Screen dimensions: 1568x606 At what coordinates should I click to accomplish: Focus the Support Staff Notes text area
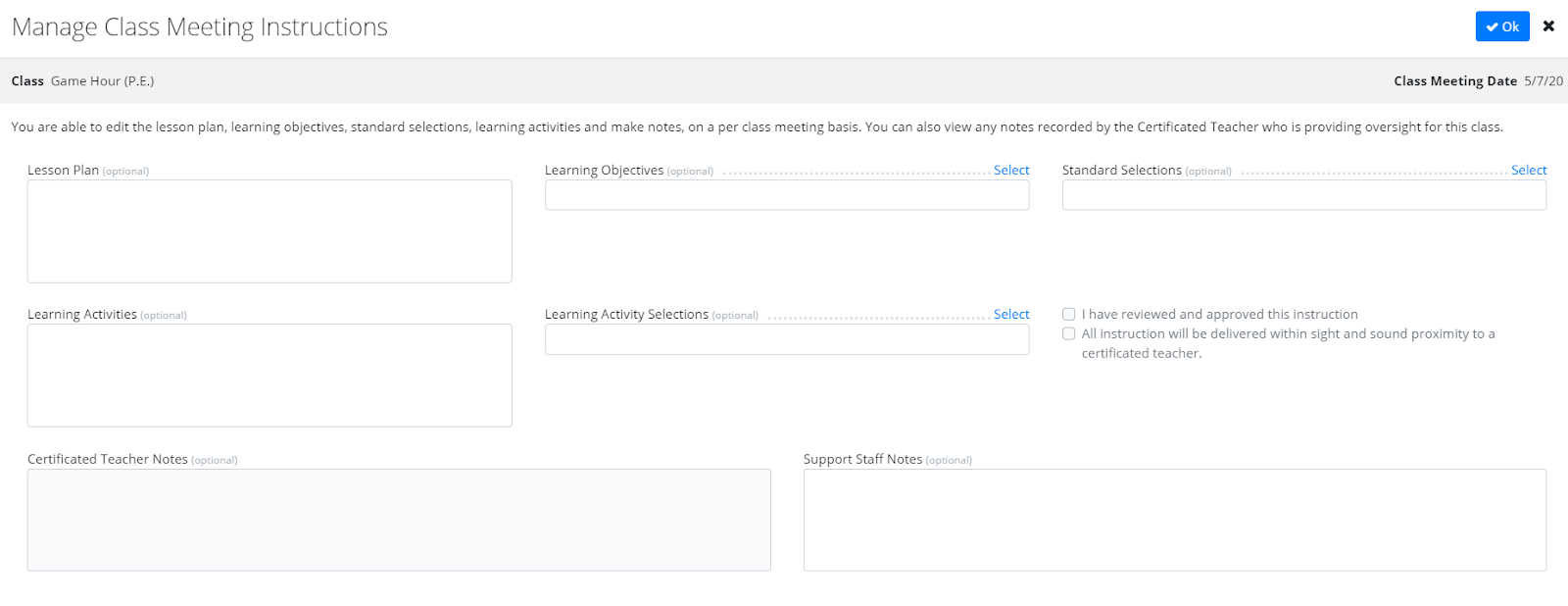1175,520
